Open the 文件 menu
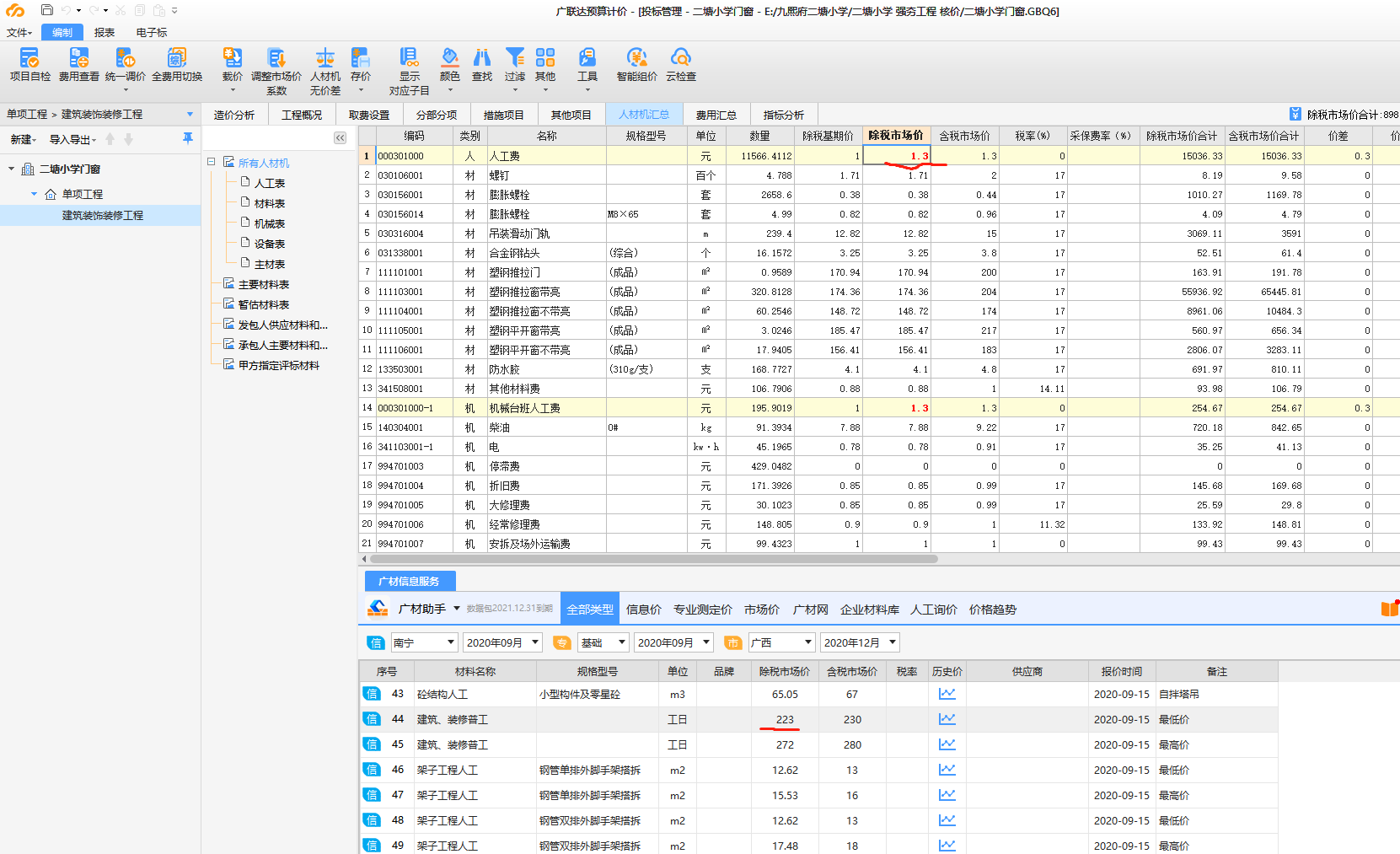1400x854 pixels. [19, 33]
